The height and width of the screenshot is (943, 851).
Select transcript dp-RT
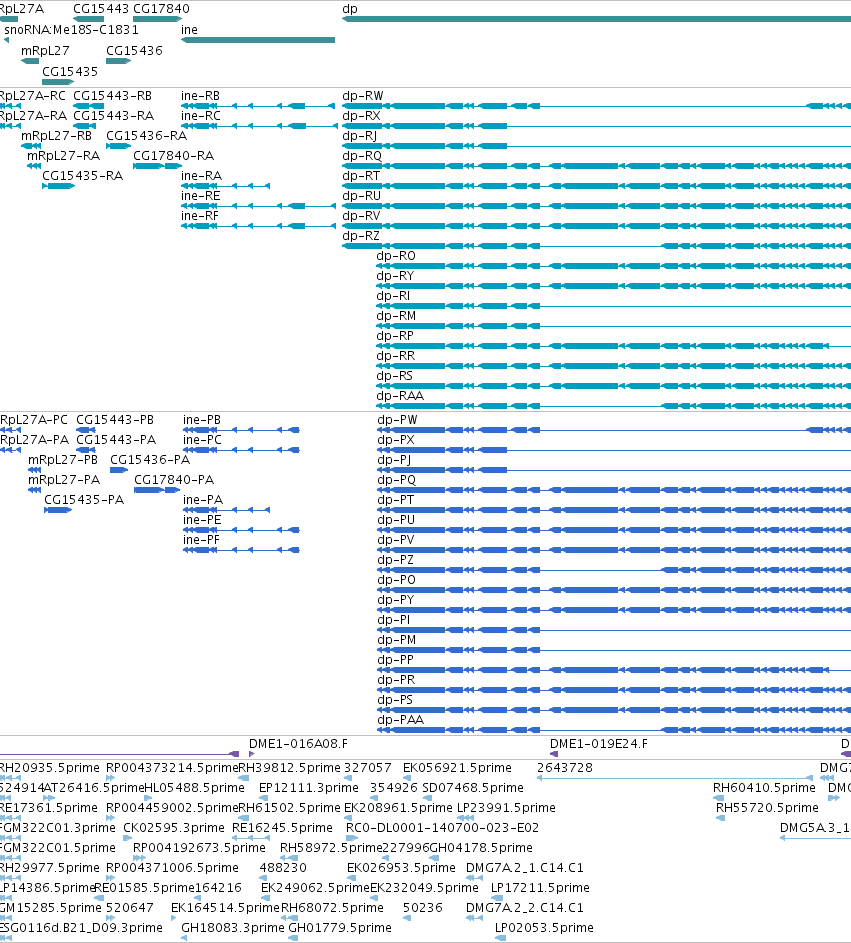(596, 186)
